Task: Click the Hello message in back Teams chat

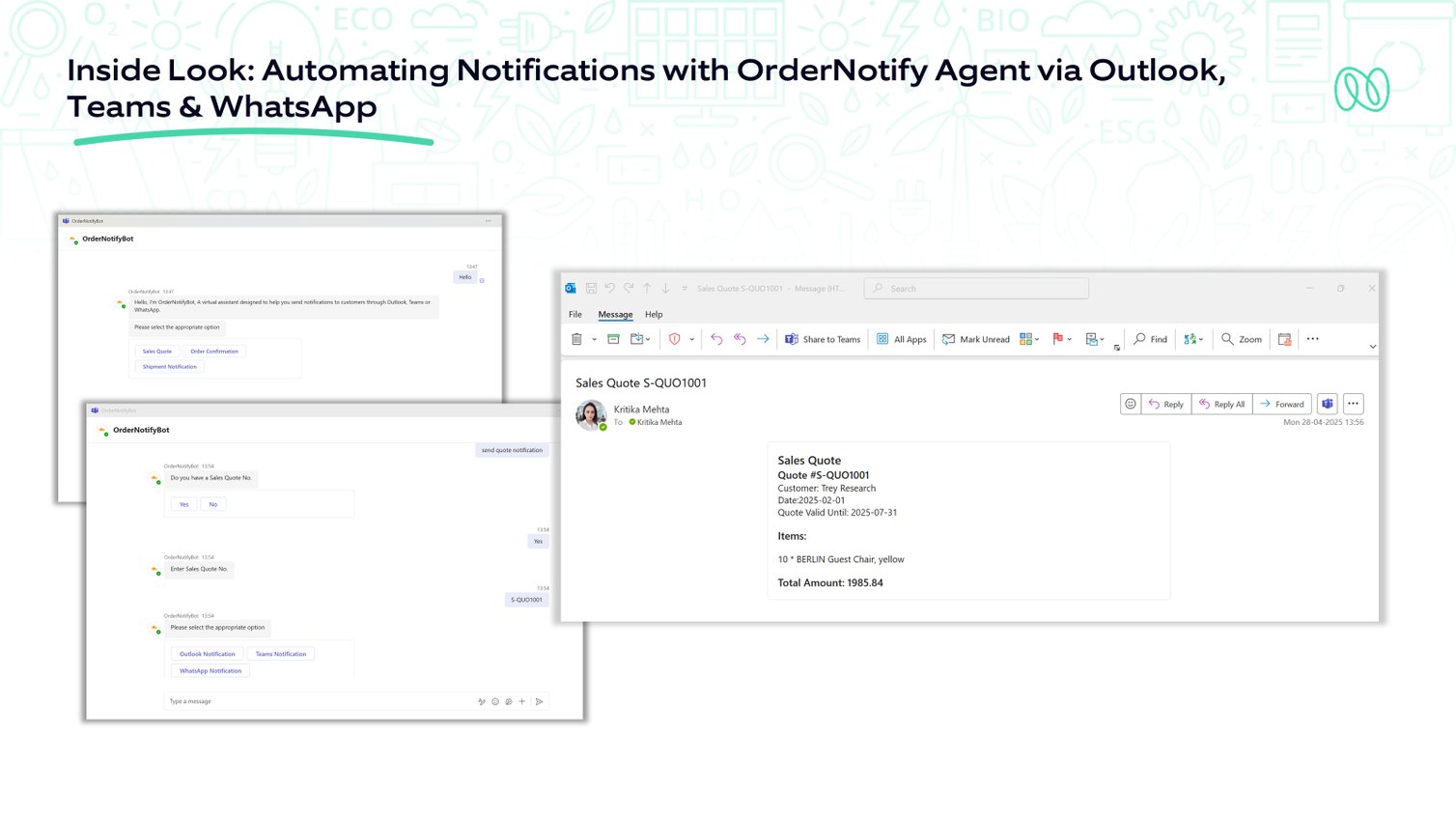Action: (x=465, y=277)
